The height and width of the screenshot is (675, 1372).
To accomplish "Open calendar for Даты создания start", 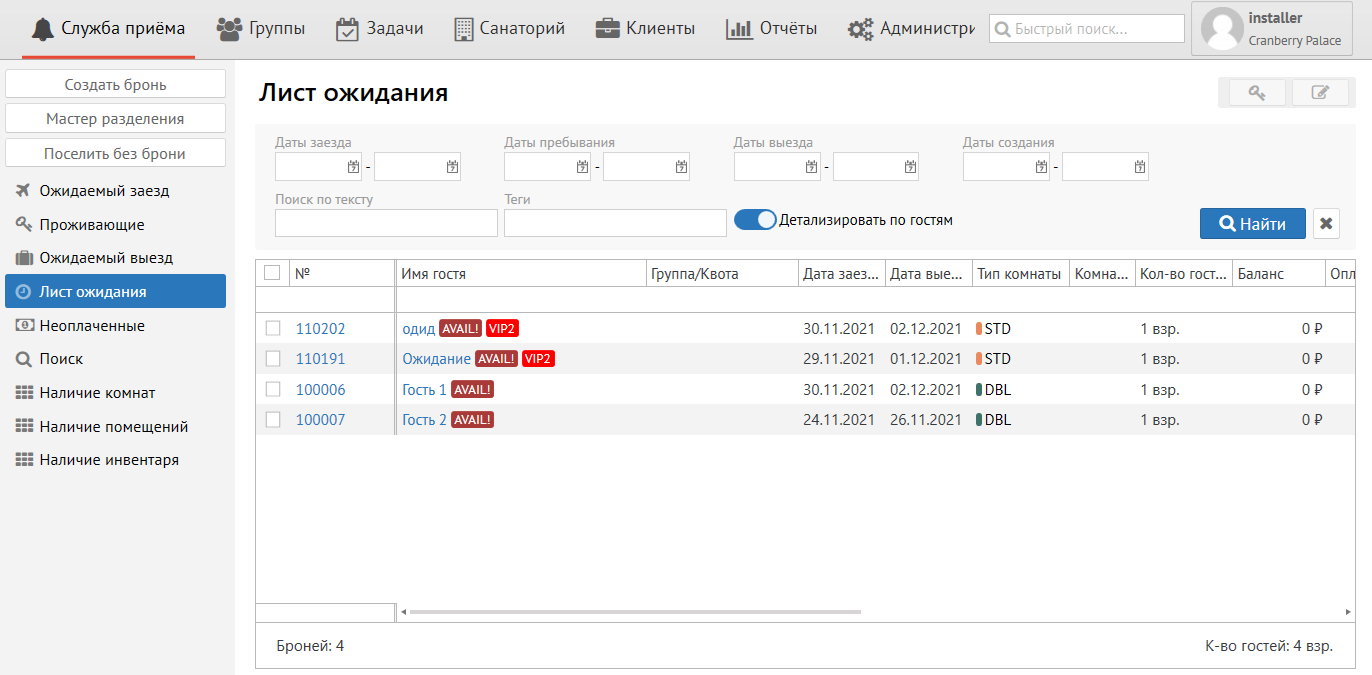I will (1041, 167).
